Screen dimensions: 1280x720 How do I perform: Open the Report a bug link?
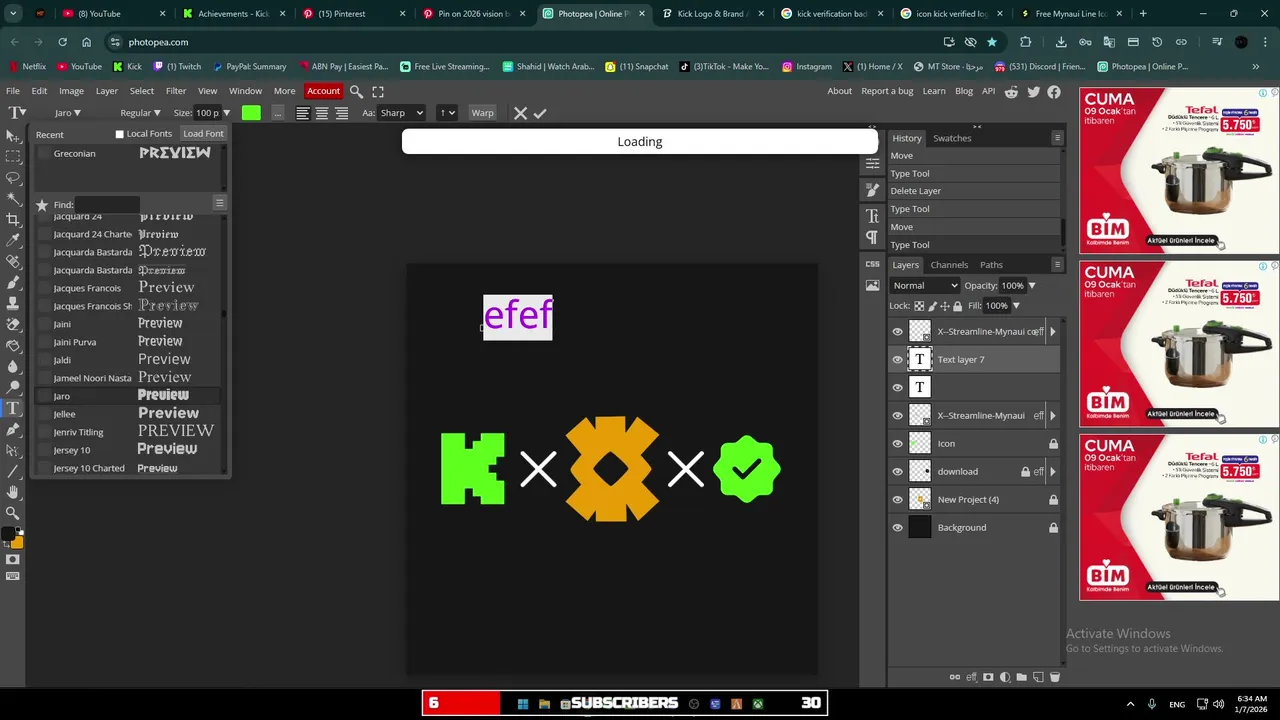pyautogui.click(x=887, y=91)
